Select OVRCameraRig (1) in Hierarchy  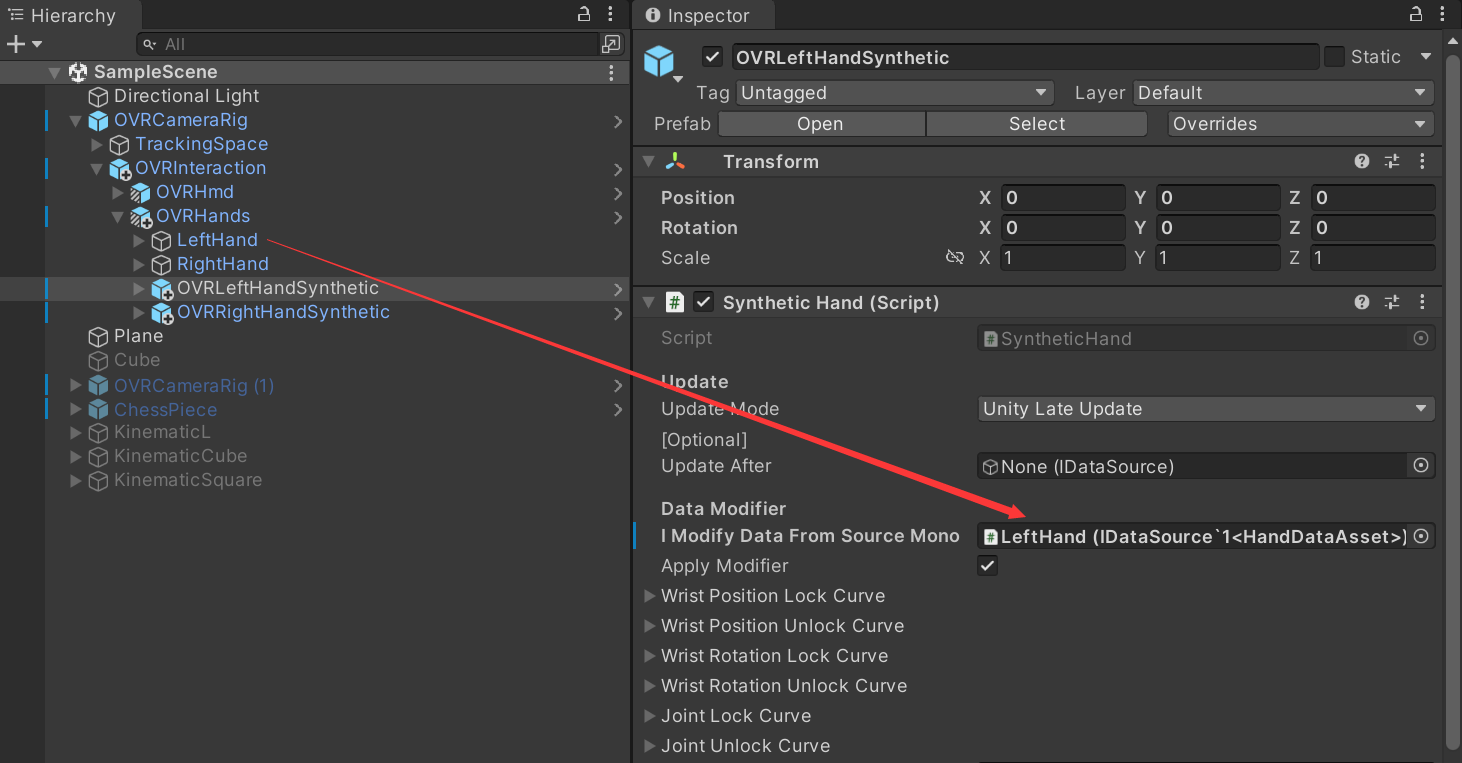click(x=194, y=386)
